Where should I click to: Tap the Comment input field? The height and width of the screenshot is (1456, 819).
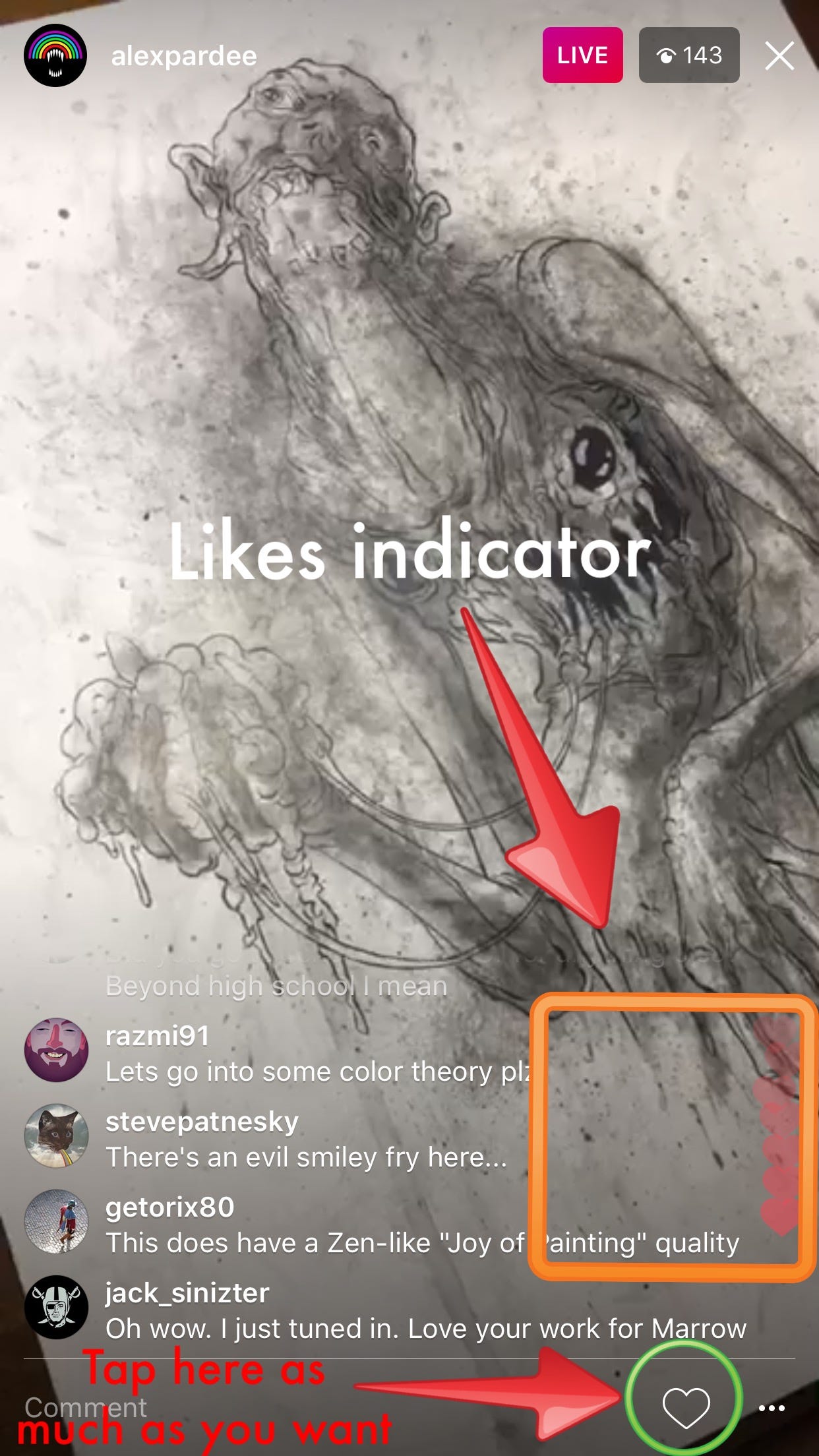[x=317, y=1407]
